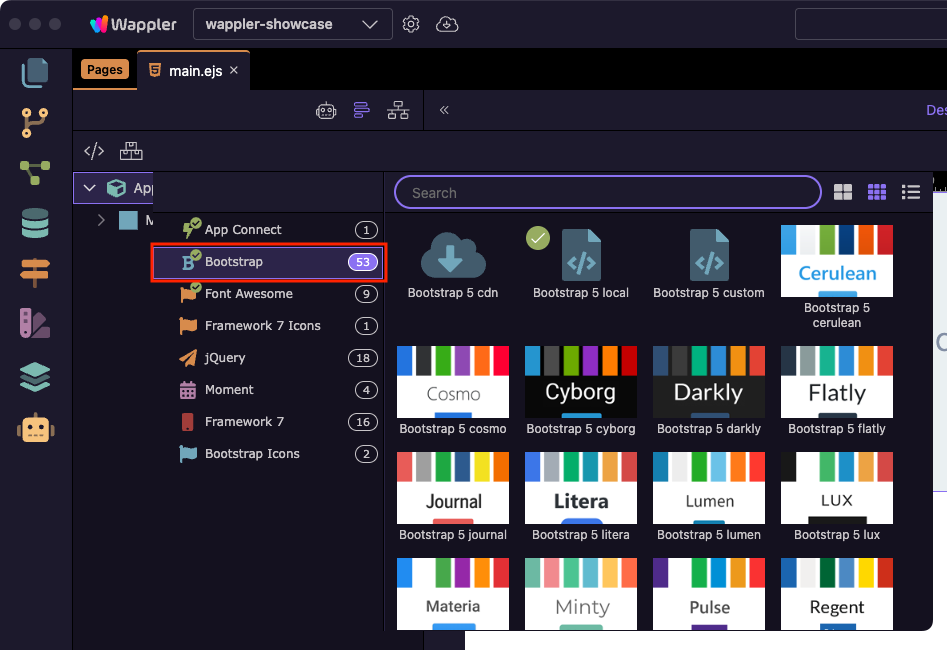Open project settings gear icon
Screen dimensions: 947x650
pos(411,24)
